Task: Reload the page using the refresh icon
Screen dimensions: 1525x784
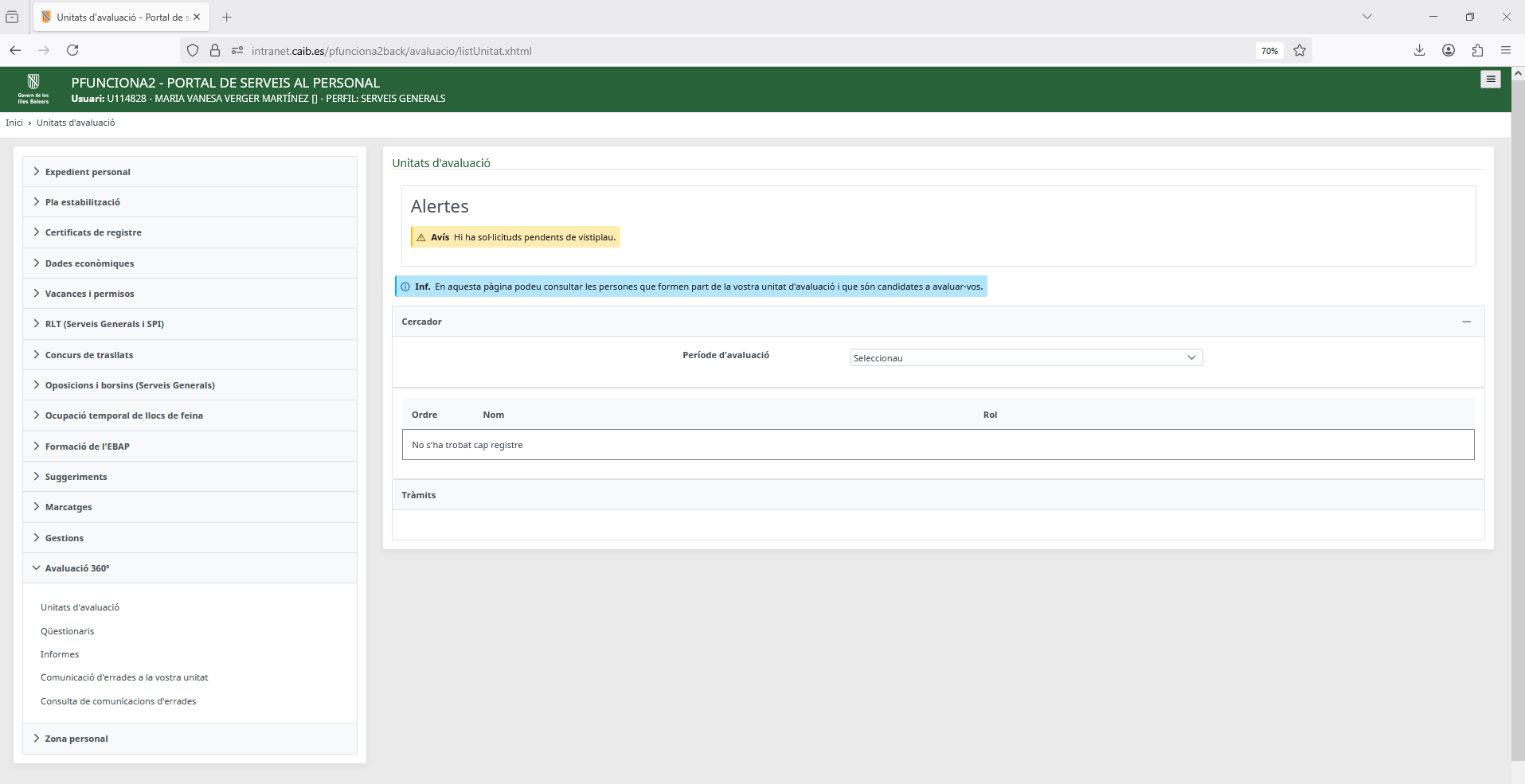Action: [x=72, y=50]
